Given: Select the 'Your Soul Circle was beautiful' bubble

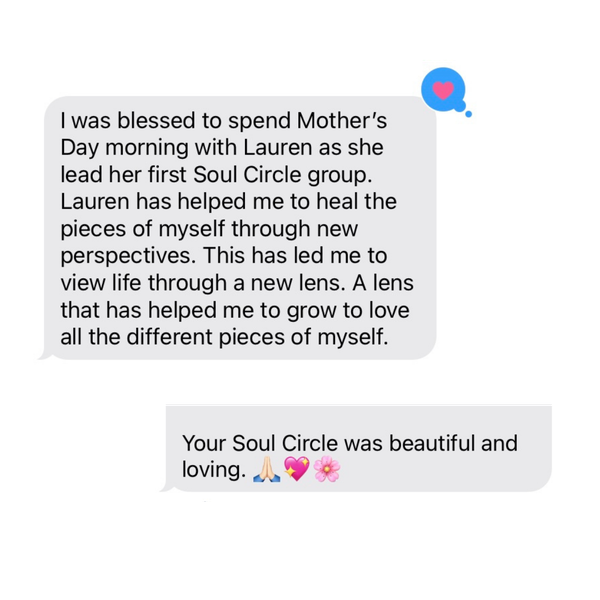Looking at the screenshot, I should coord(359,448).
